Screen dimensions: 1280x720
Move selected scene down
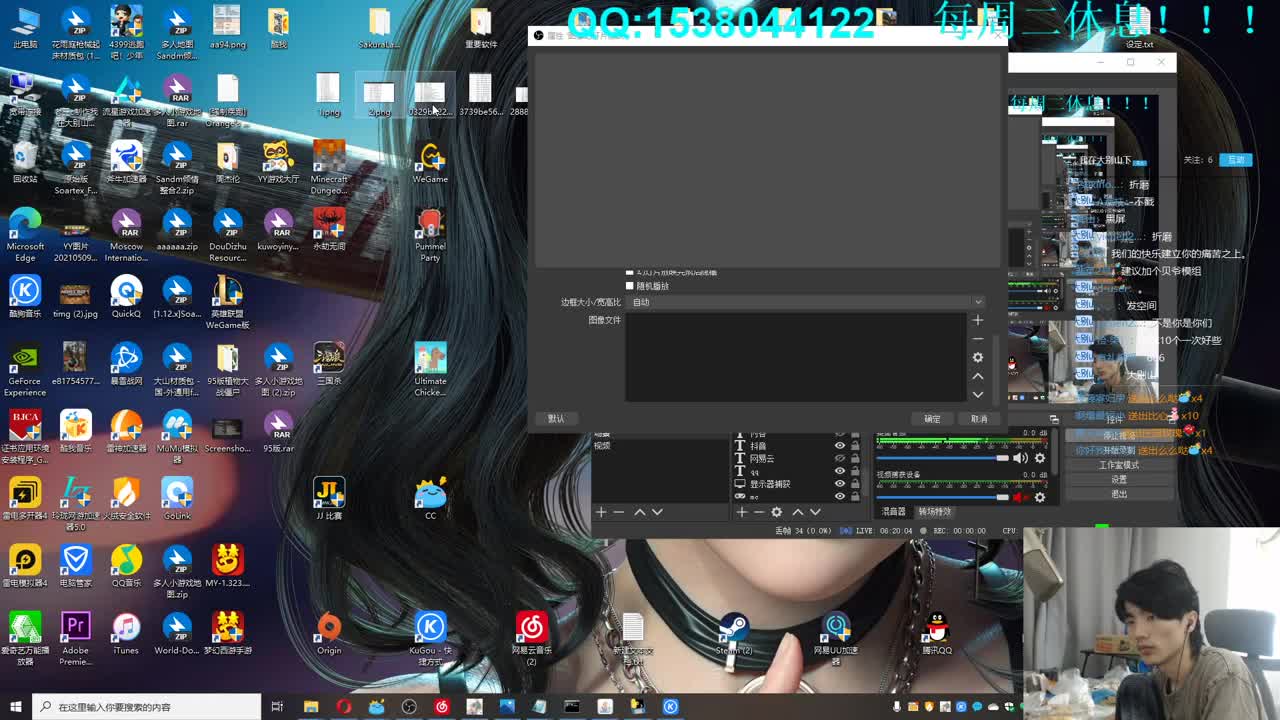click(x=657, y=512)
